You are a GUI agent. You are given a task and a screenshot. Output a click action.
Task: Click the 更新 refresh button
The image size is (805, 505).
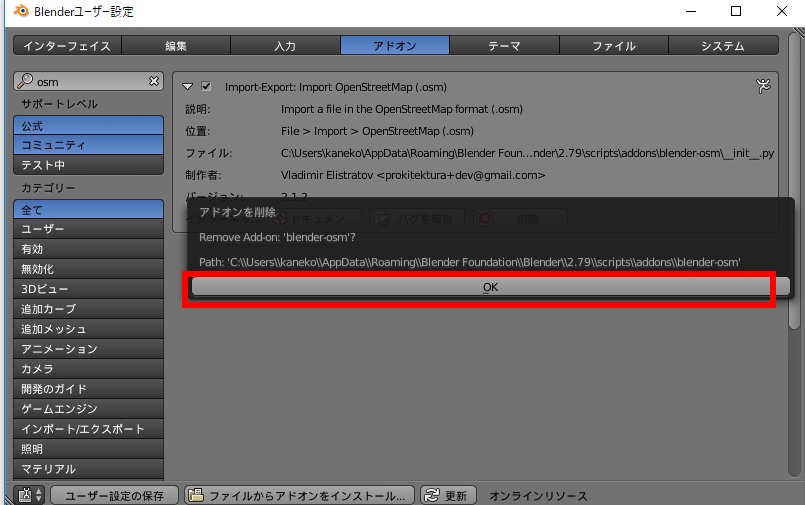(448, 496)
